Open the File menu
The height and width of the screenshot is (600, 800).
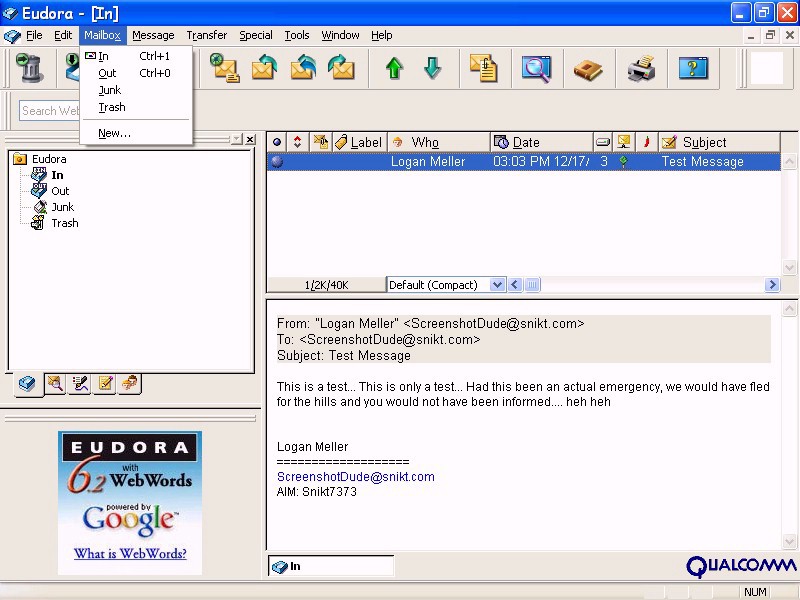(x=34, y=35)
